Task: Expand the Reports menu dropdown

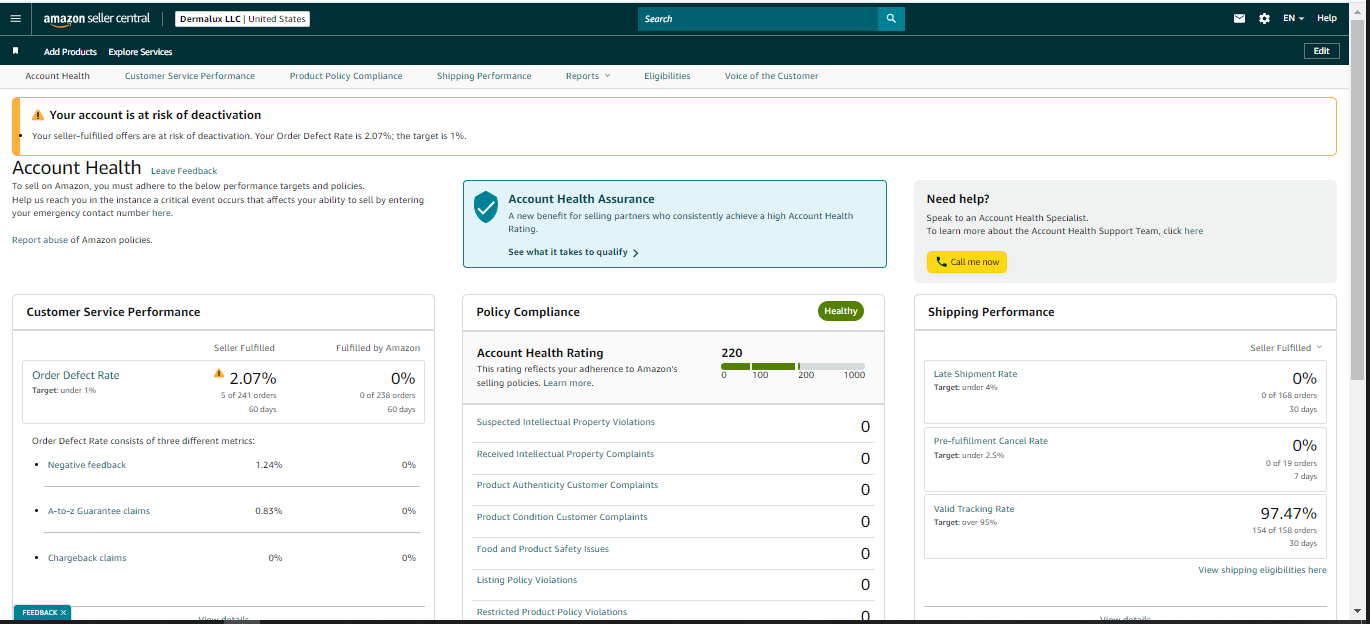Action: (587, 76)
